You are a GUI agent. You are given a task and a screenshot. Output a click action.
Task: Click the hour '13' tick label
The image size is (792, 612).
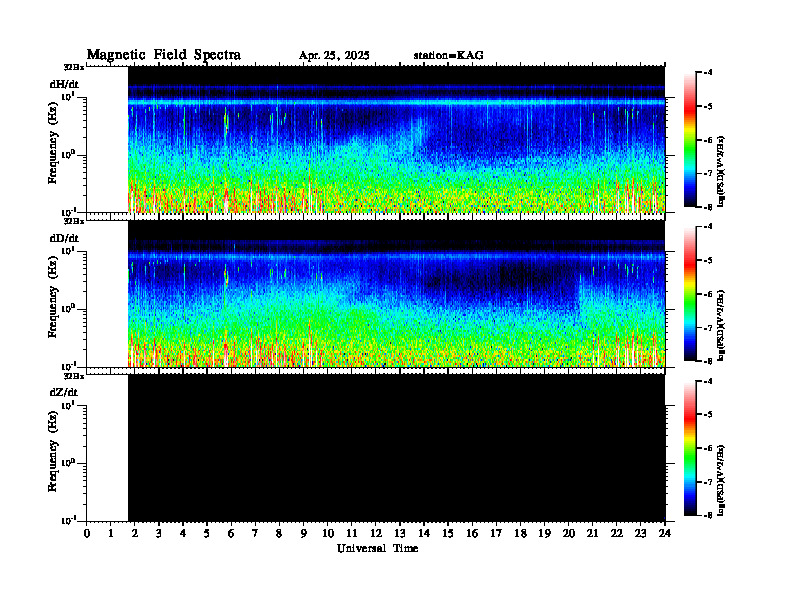[400, 534]
